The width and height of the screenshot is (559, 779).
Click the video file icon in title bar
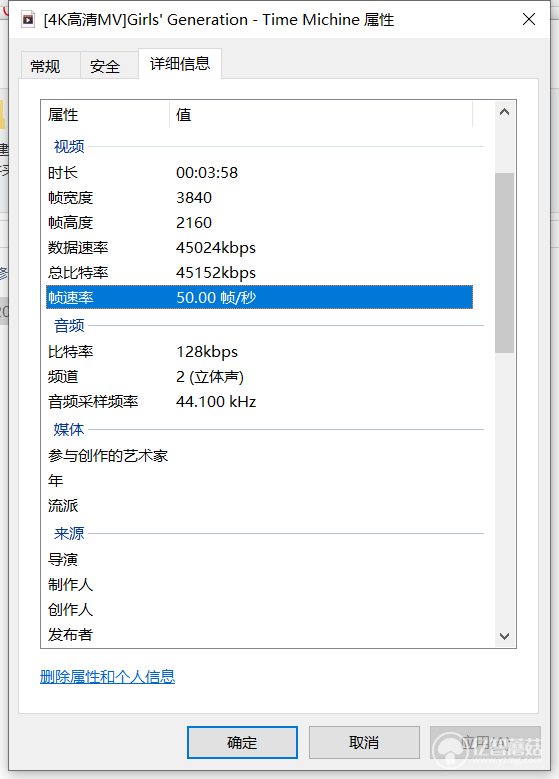pyautogui.click(x=28, y=20)
